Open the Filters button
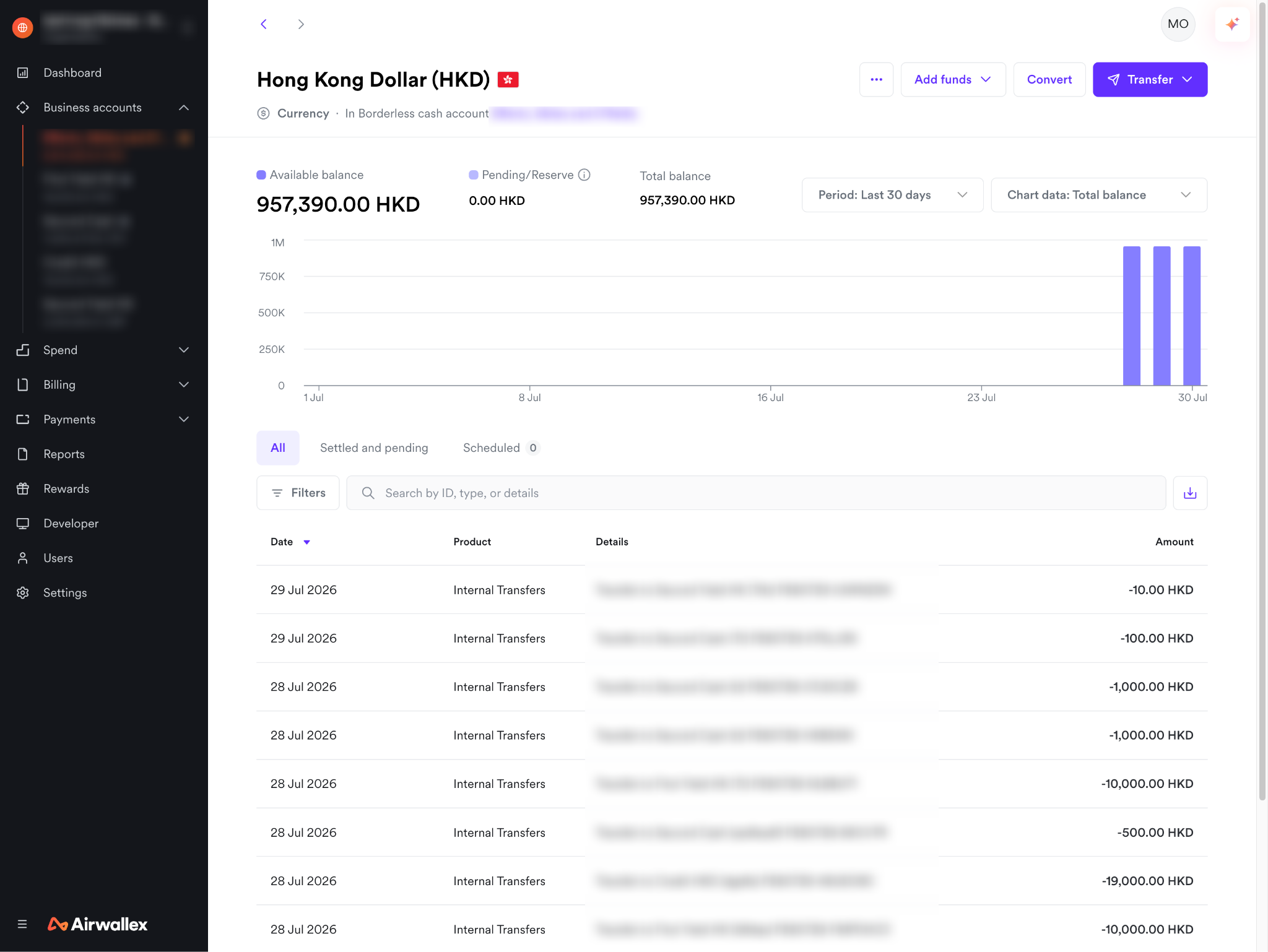The width and height of the screenshot is (1268, 952). (298, 493)
